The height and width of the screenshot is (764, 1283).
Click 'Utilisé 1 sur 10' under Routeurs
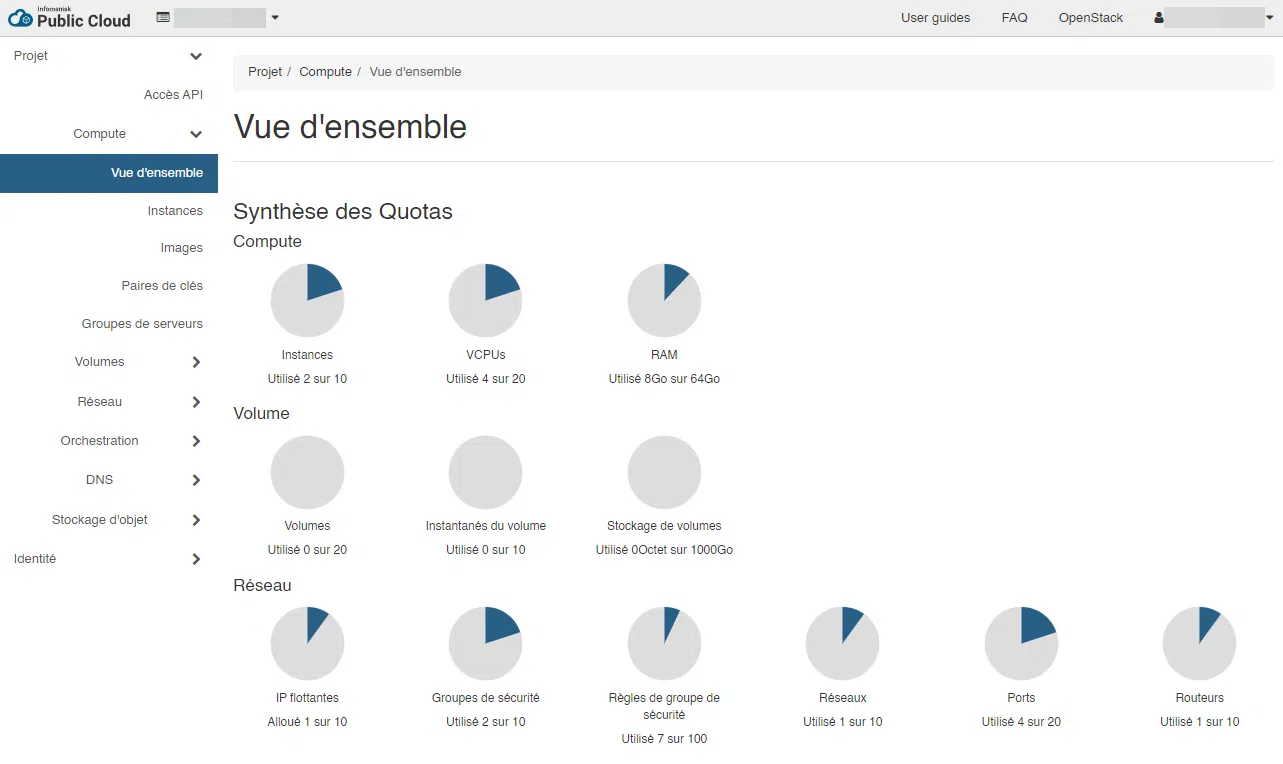pos(1199,722)
